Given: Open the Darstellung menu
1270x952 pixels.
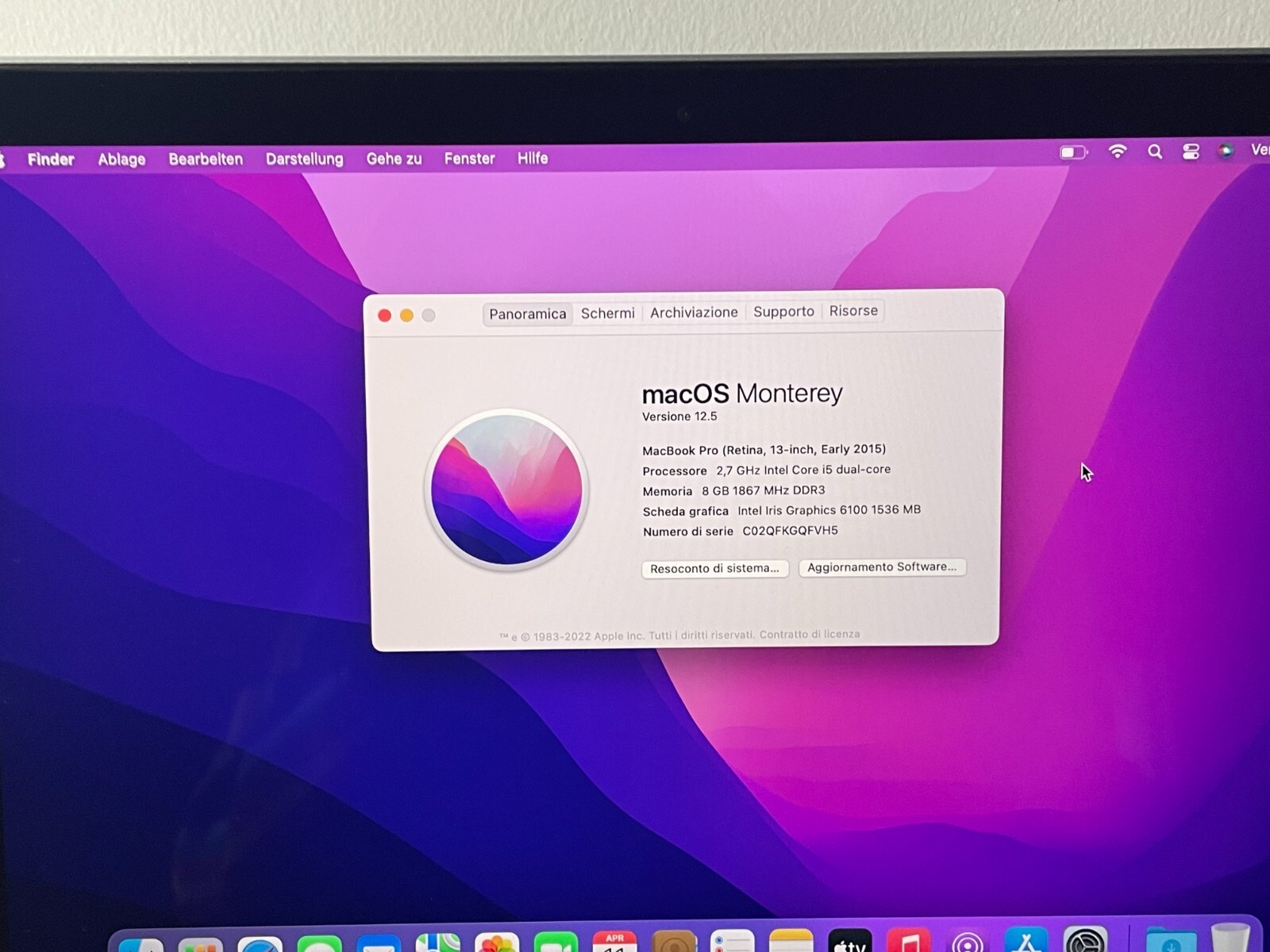Looking at the screenshot, I should coord(305,159).
